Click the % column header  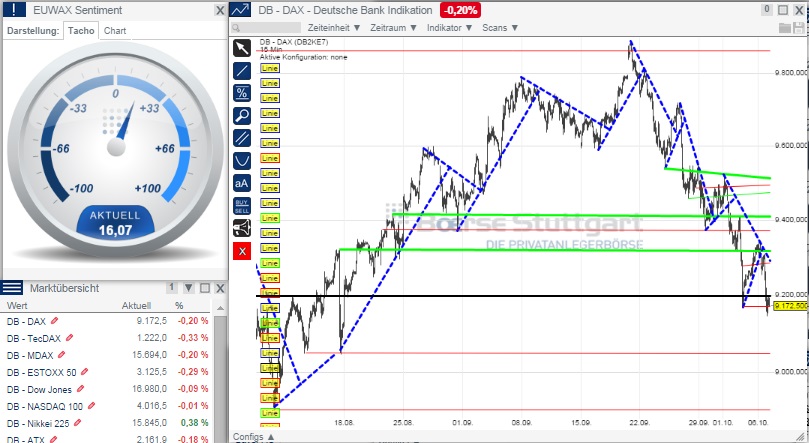tap(179, 306)
